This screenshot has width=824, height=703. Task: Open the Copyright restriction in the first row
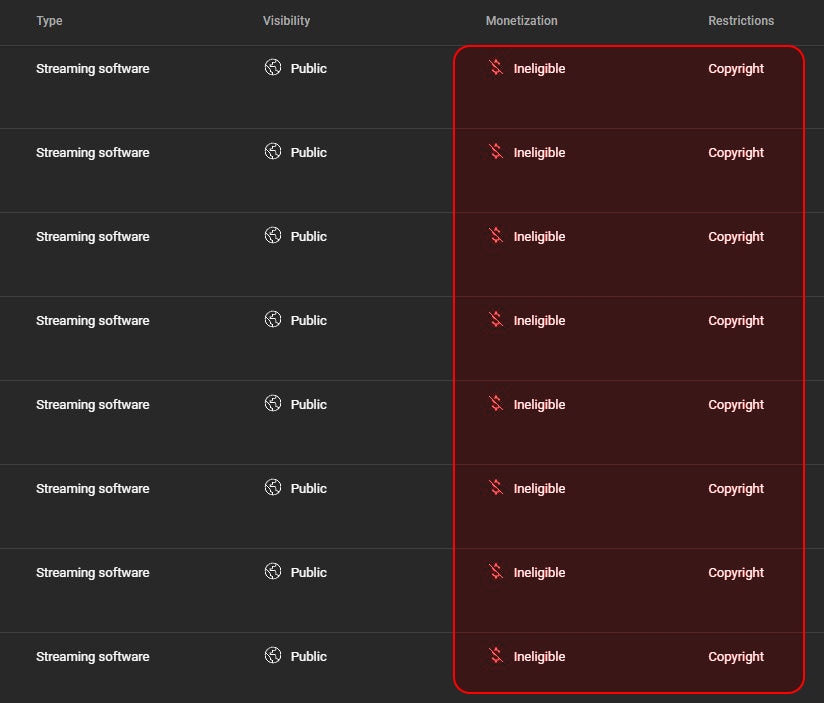736,69
